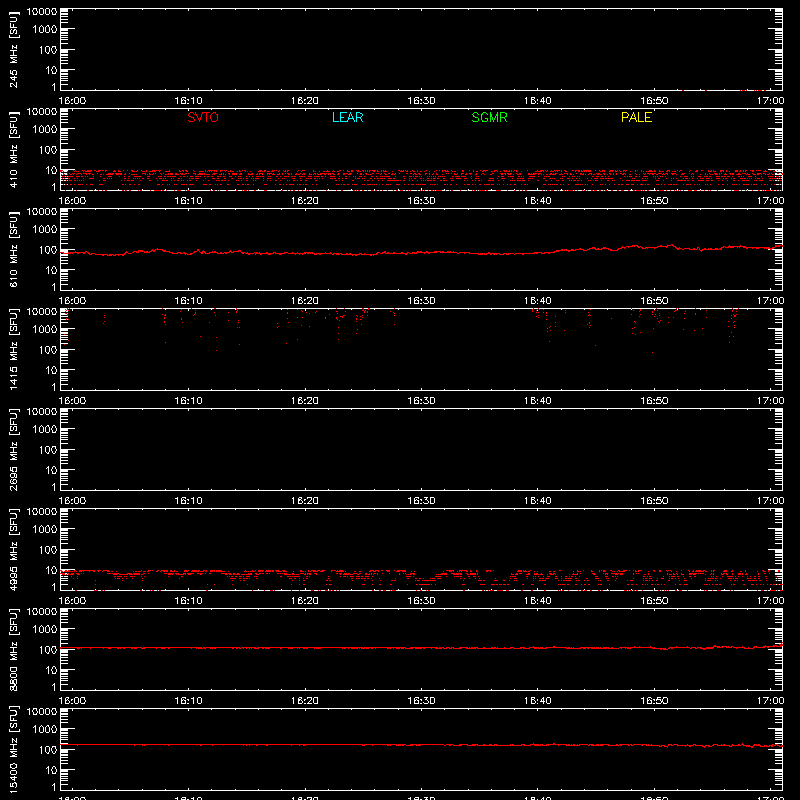
Task: Select the 15400 MHz [SFU] axis title
Action: tap(13, 749)
